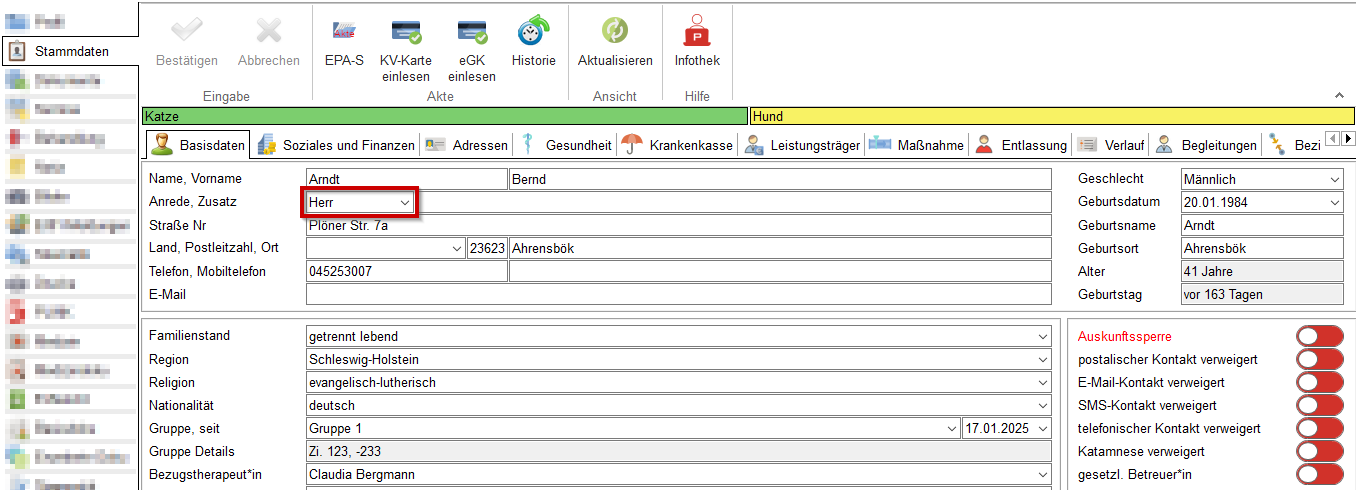Viewport: 1356px width, 490px height.
Task: Open the Infothek help icon
Action: pos(697,33)
